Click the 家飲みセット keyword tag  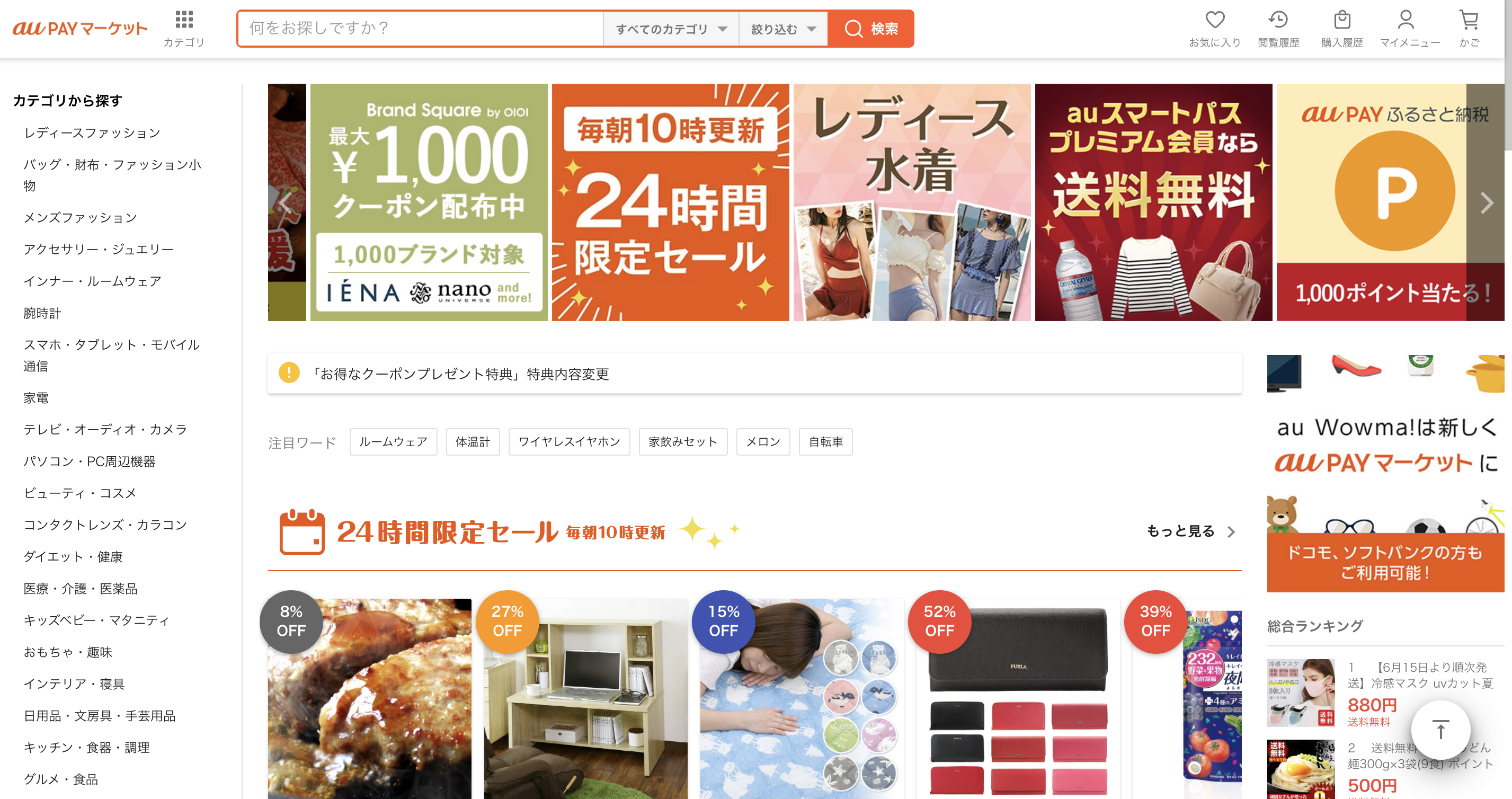click(683, 441)
